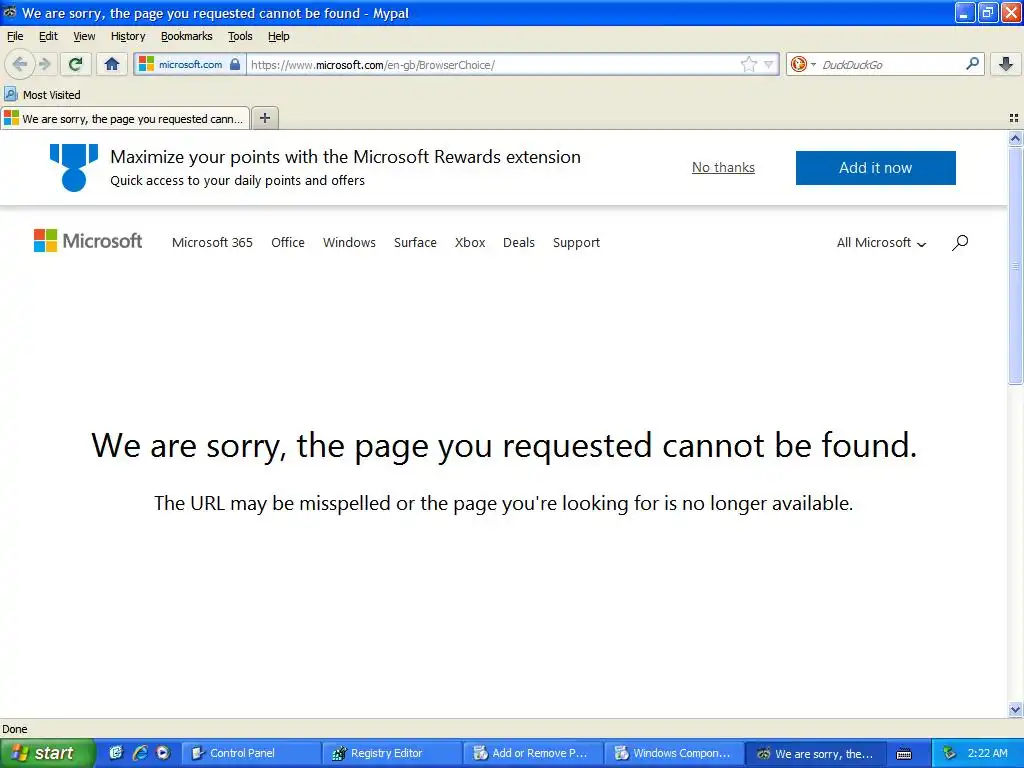
Task: Click the vertical scrollbar thumb
Action: click(x=1015, y=264)
